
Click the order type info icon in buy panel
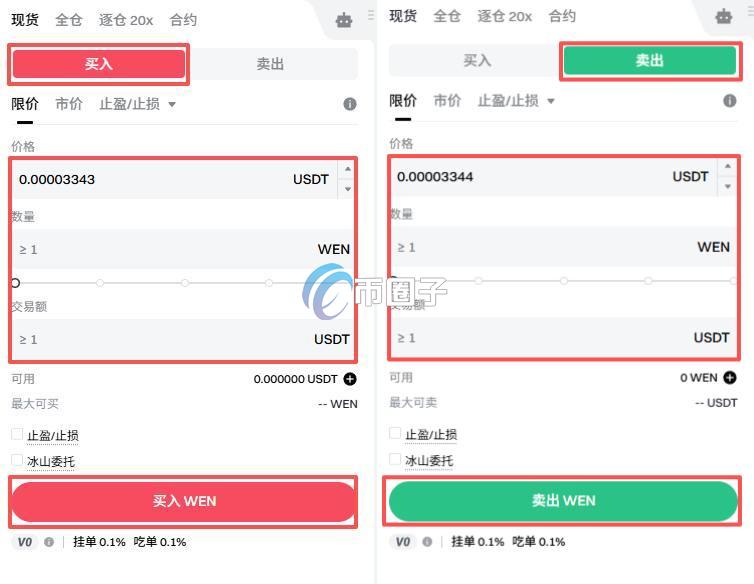coord(350,104)
